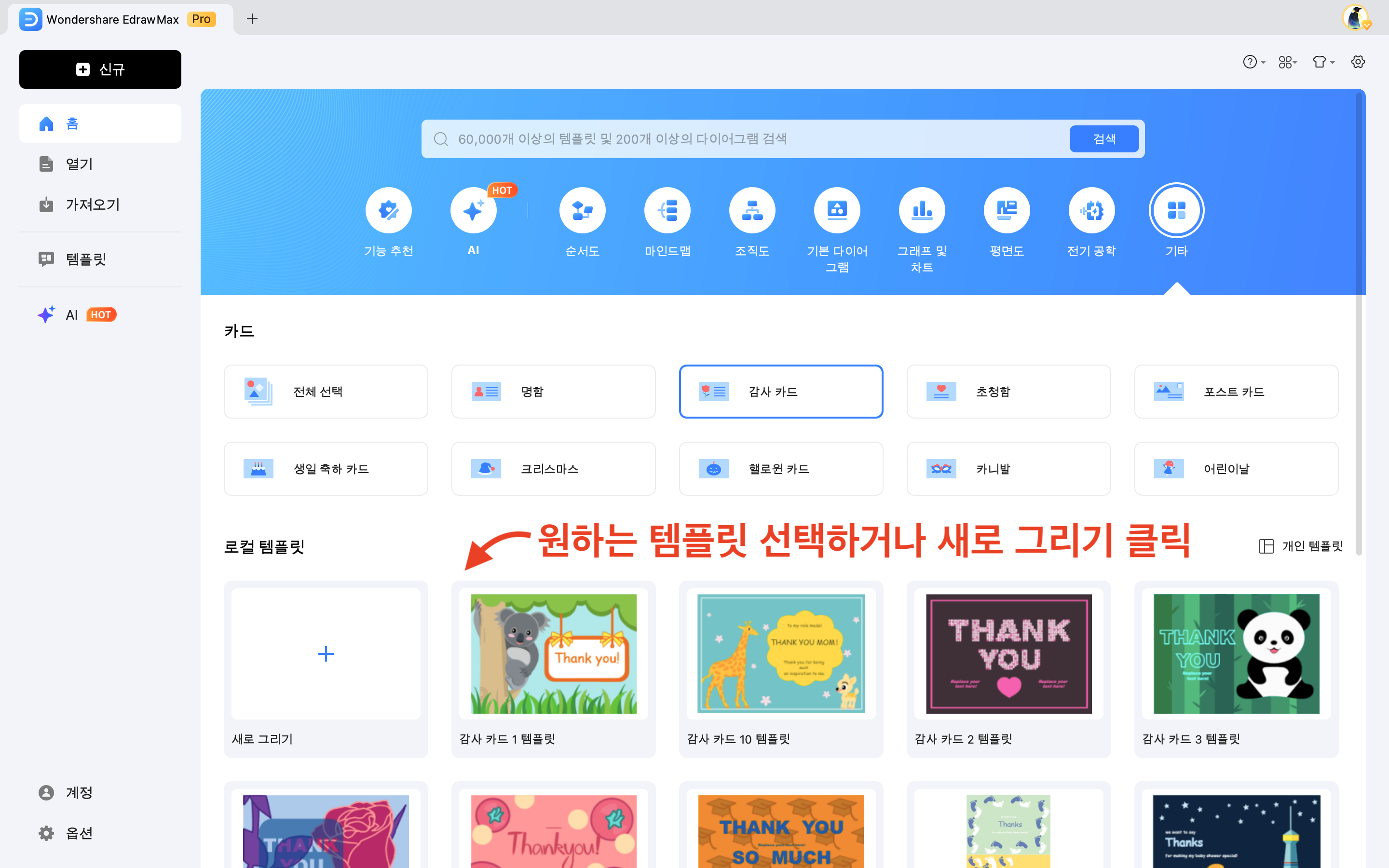Select the 마인드맵 mind map icon
The width and height of the screenshot is (1389, 868).
[667, 210]
